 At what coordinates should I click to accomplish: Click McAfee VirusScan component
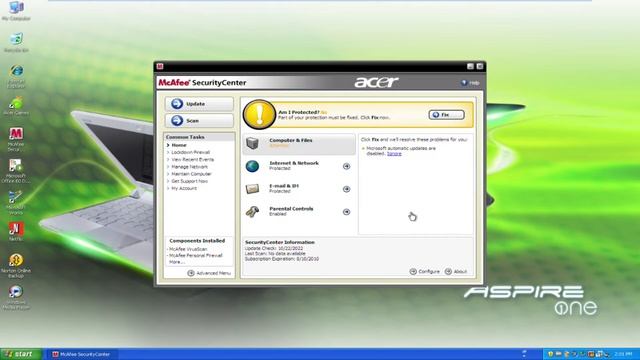188,249
